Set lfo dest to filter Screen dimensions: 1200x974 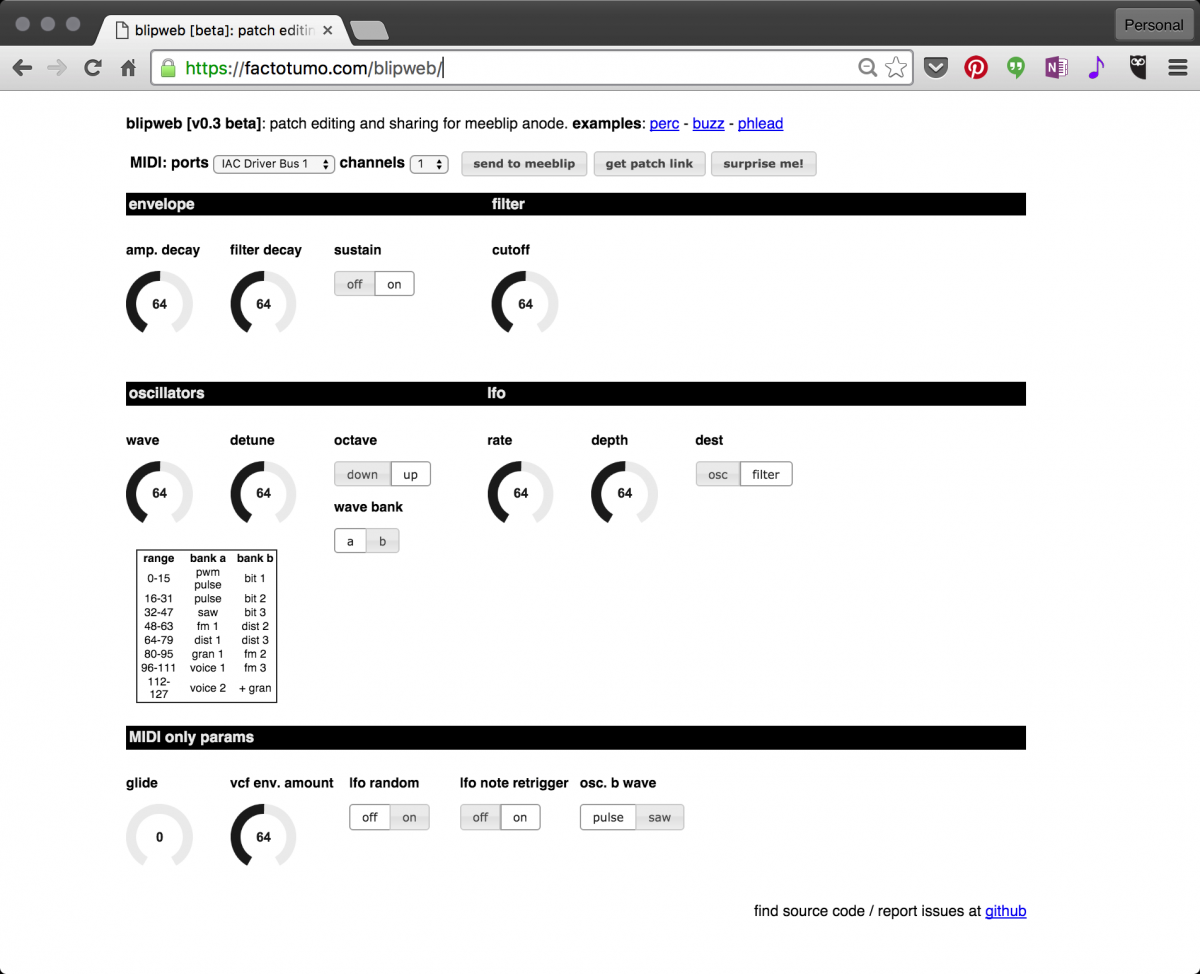tap(766, 474)
